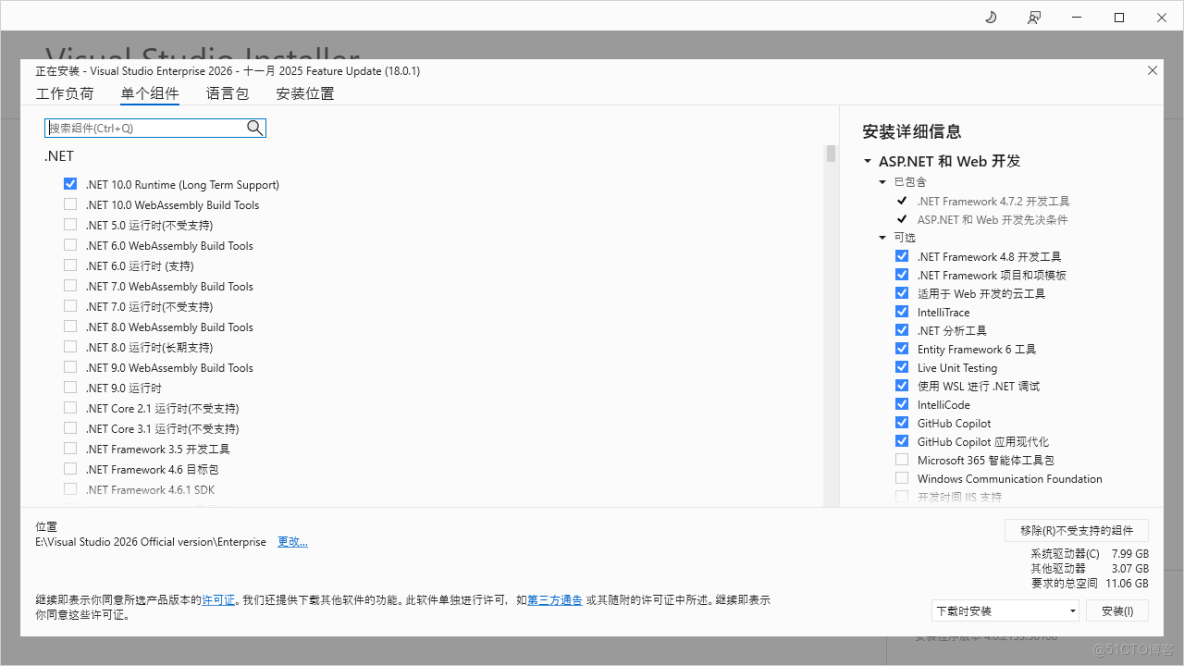Click 移除(R)不受支持的组件 button
Image resolution: width=1184 pixels, height=666 pixels.
(x=1076, y=529)
